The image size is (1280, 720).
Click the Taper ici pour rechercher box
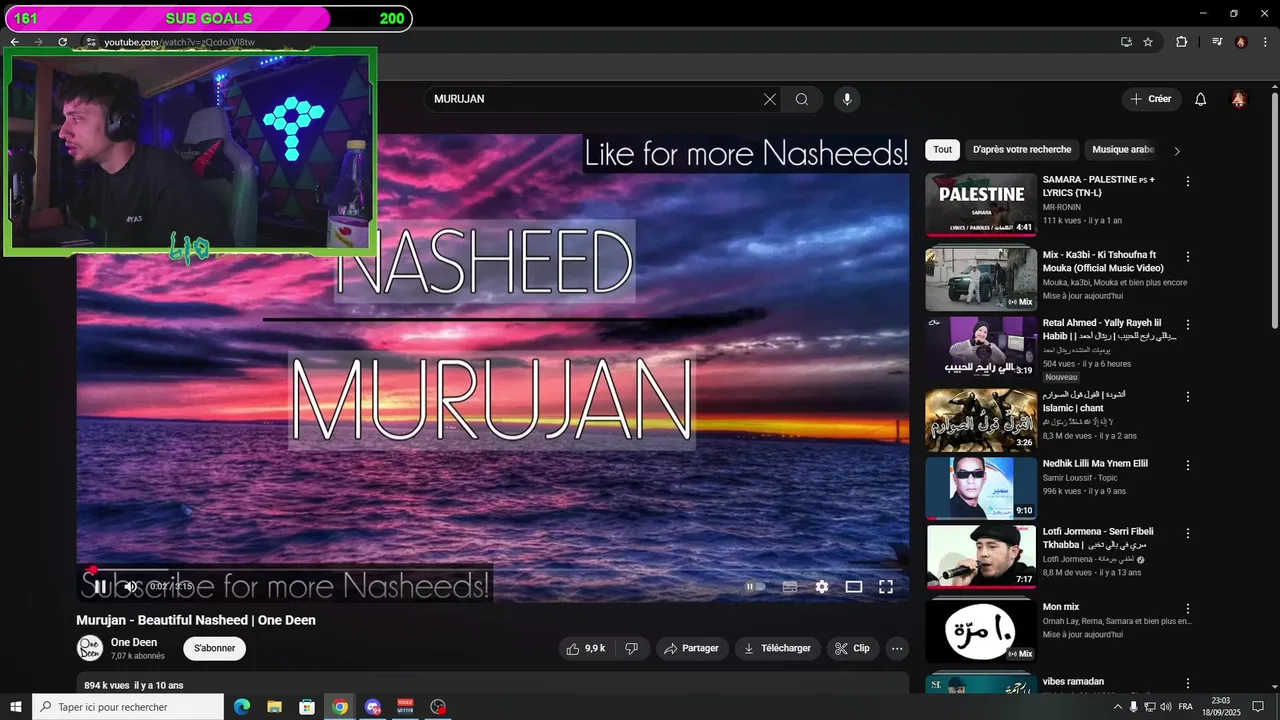click(x=128, y=707)
